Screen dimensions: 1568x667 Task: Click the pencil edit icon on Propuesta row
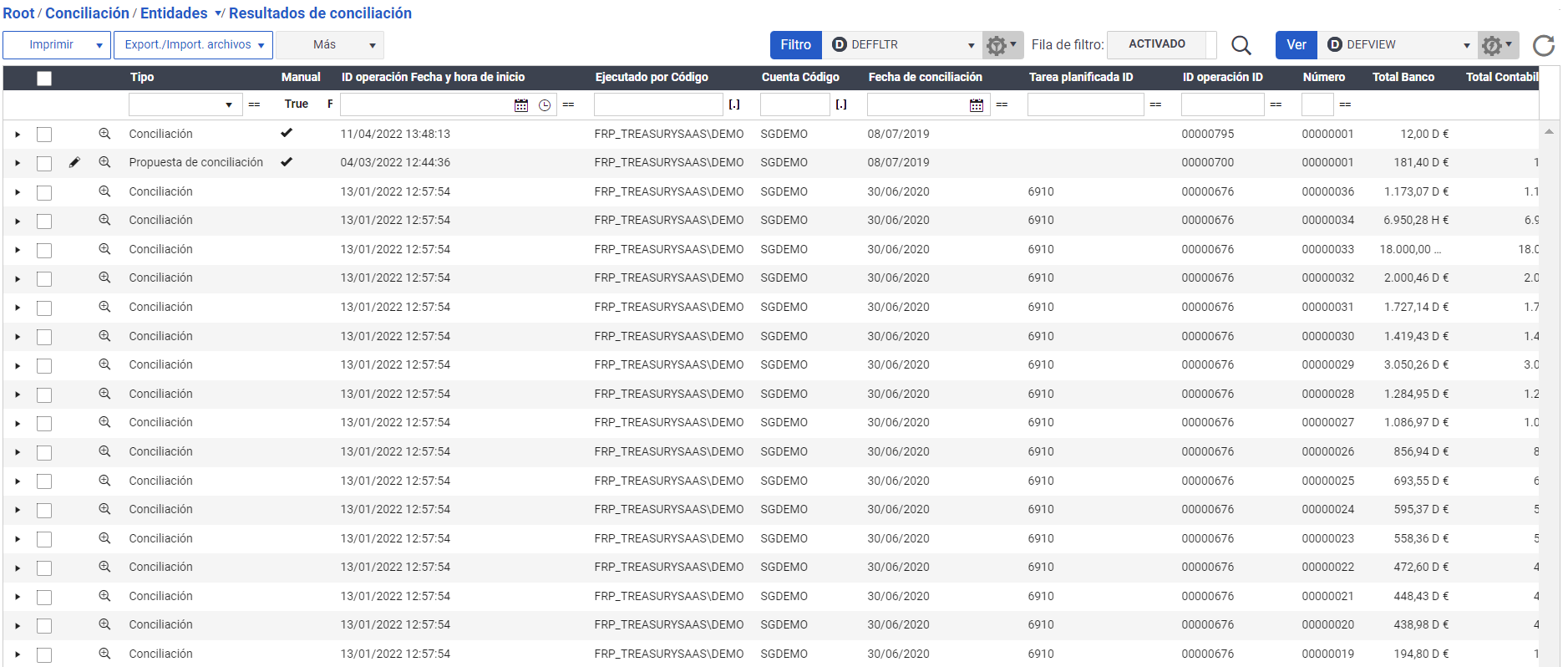click(x=74, y=163)
